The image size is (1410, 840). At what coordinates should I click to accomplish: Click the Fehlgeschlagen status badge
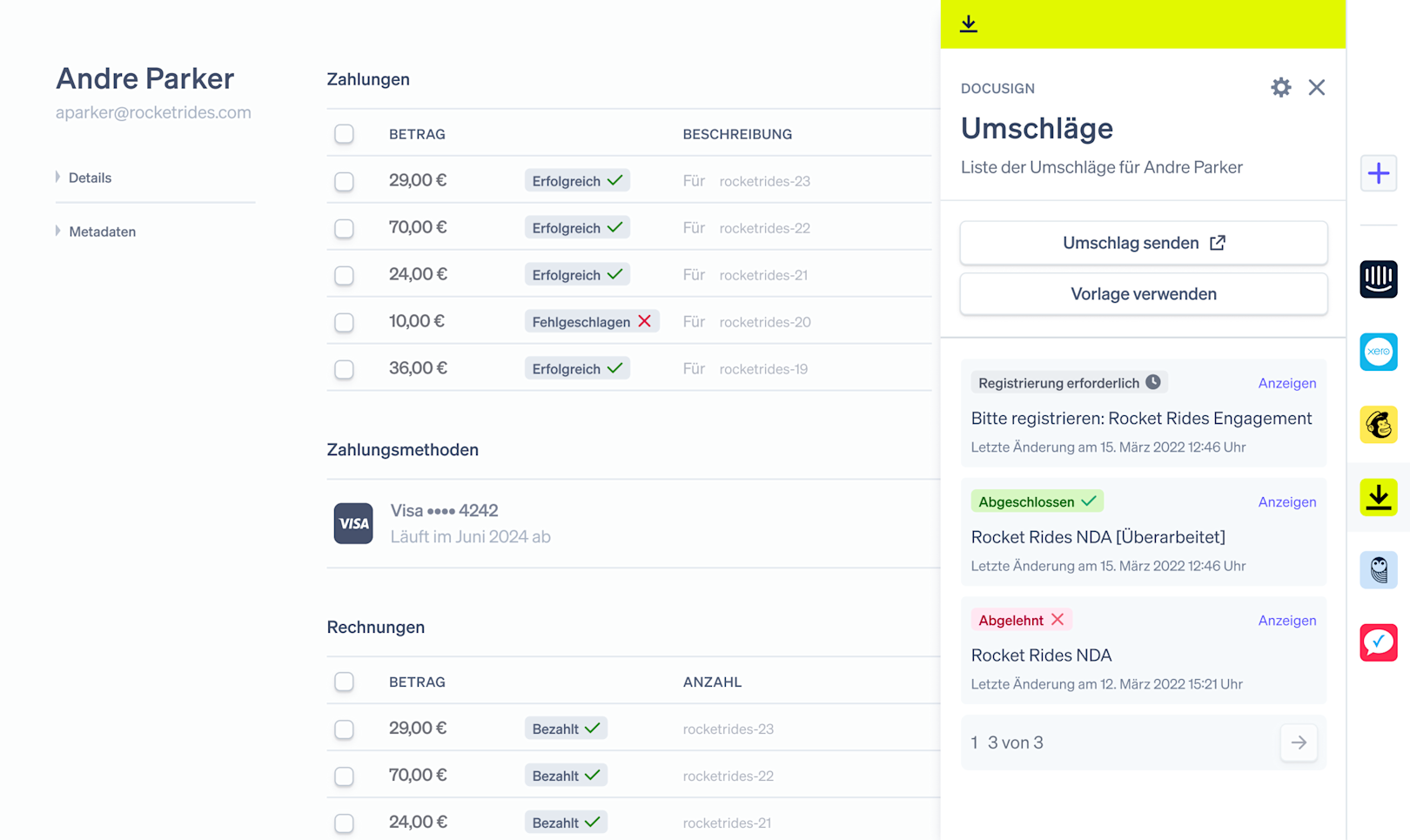point(592,321)
